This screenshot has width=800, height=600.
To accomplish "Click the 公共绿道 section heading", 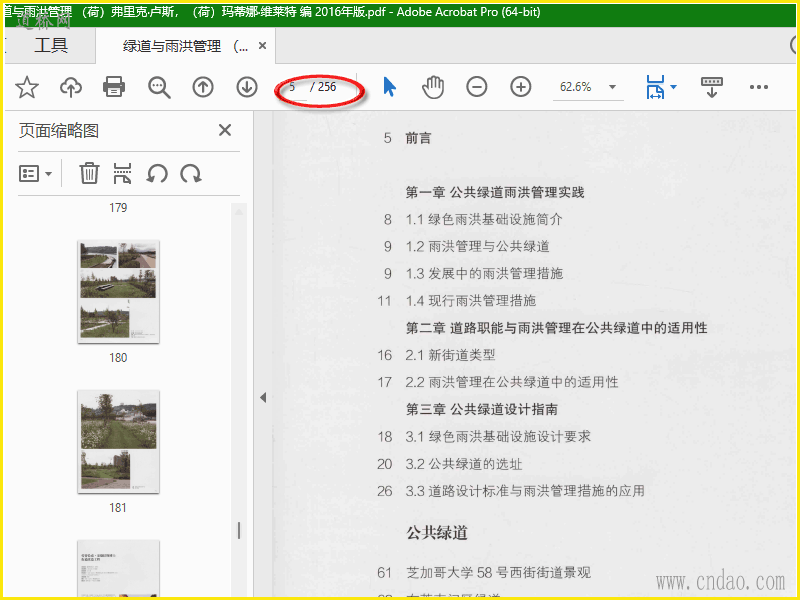I will 437,533.
